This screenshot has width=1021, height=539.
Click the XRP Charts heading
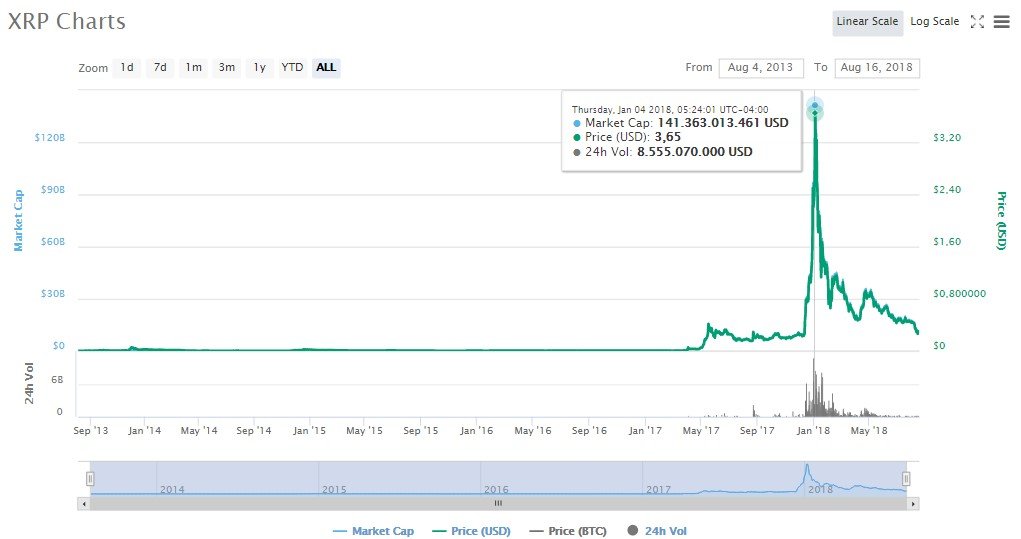[x=66, y=21]
